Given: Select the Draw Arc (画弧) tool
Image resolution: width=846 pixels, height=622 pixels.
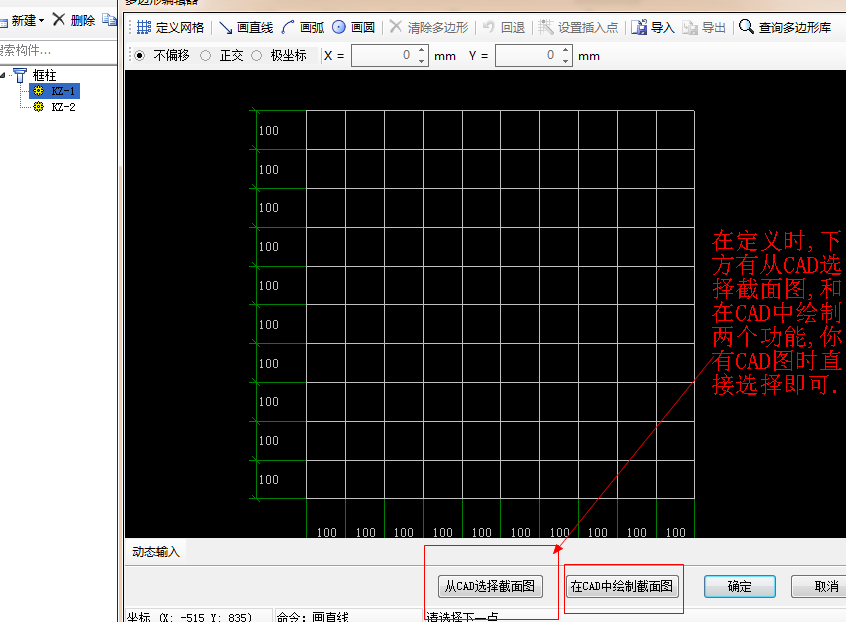Looking at the screenshot, I should point(303,27).
